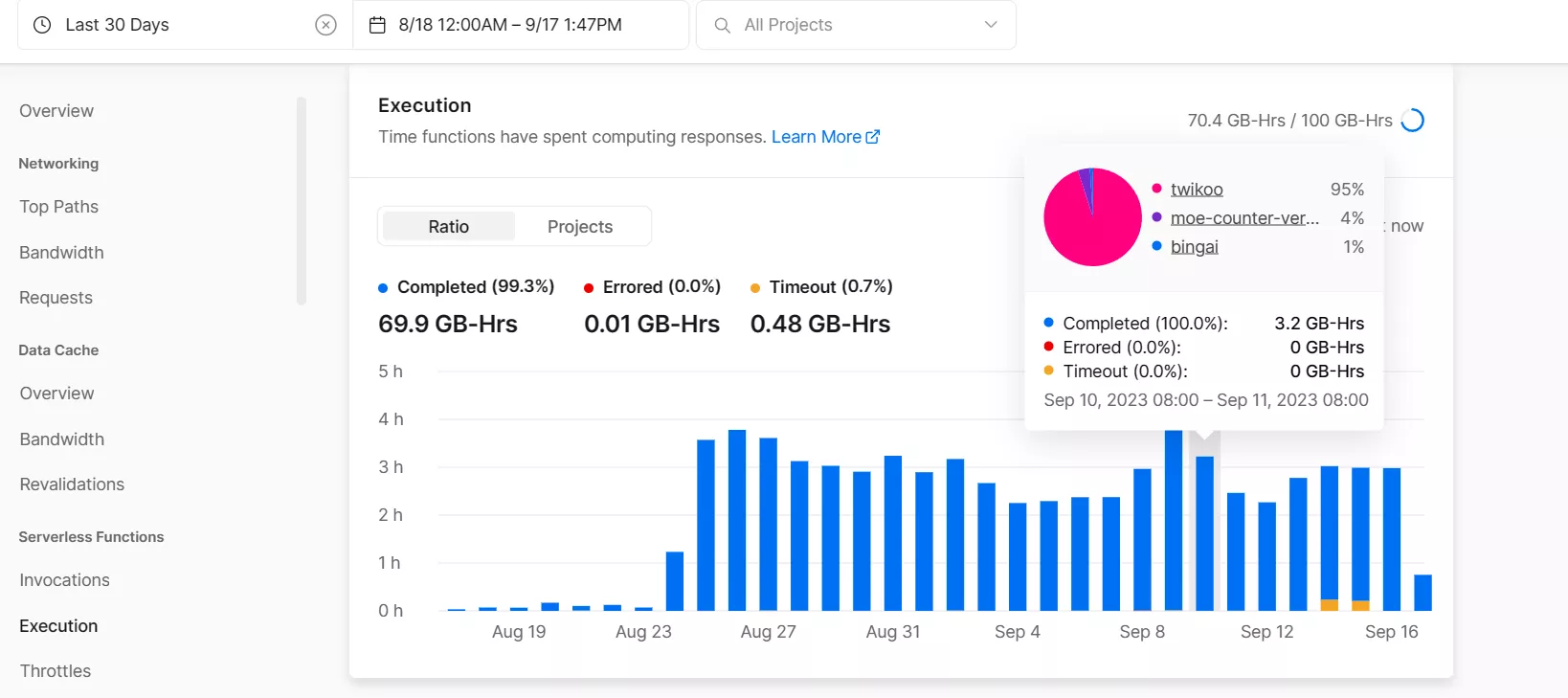
Task: Open the Top Paths sidebar item
Action: pyautogui.click(x=59, y=207)
